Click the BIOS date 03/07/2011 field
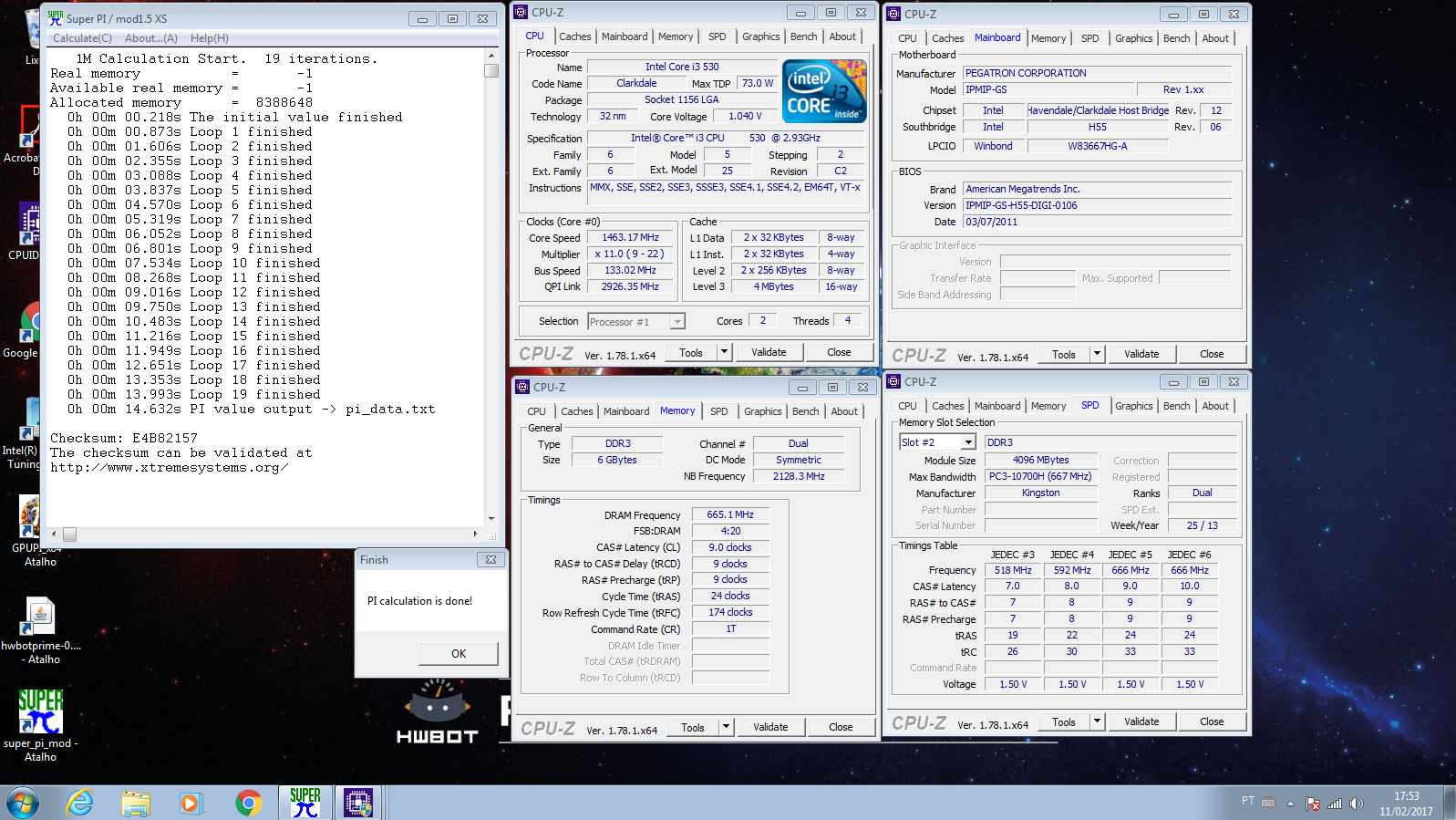Screen dimensions: 1456x820 point(1097,222)
